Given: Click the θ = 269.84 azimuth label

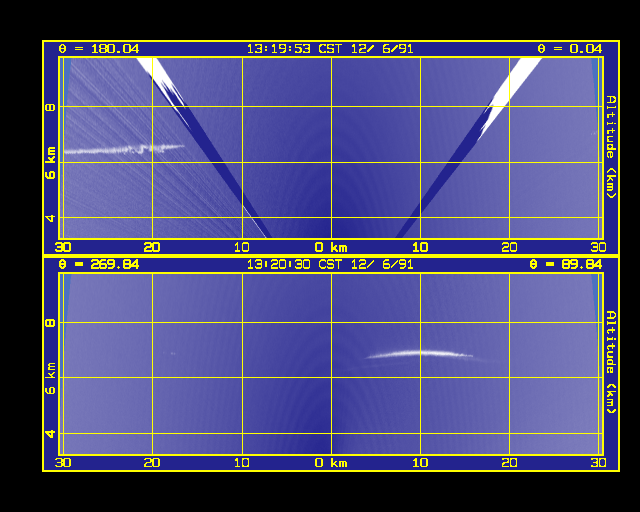Looking at the screenshot, I should (x=99, y=265).
